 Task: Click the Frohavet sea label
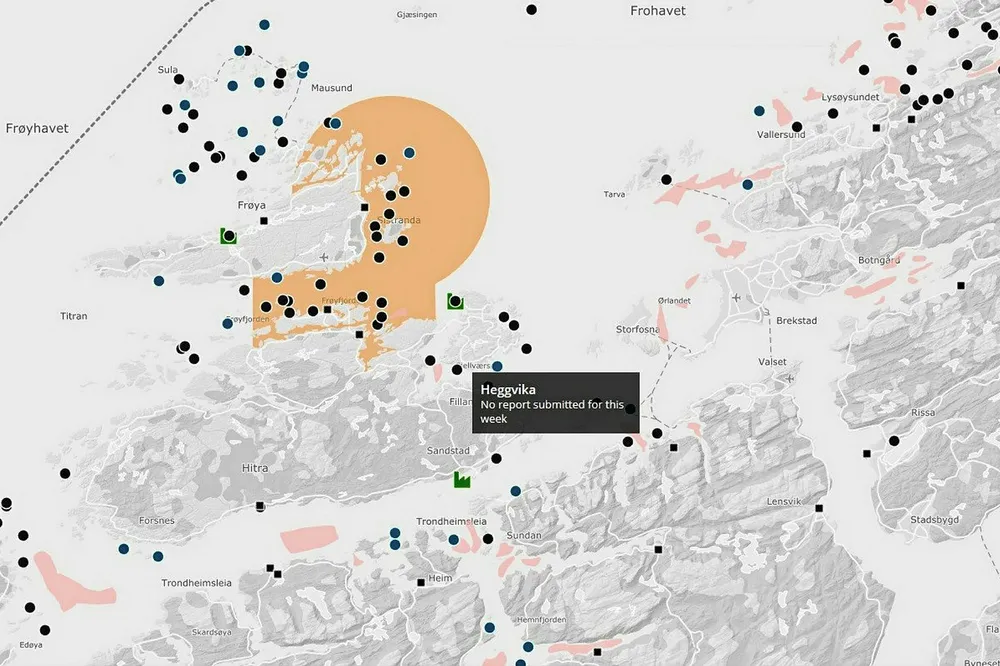[x=657, y=11]
